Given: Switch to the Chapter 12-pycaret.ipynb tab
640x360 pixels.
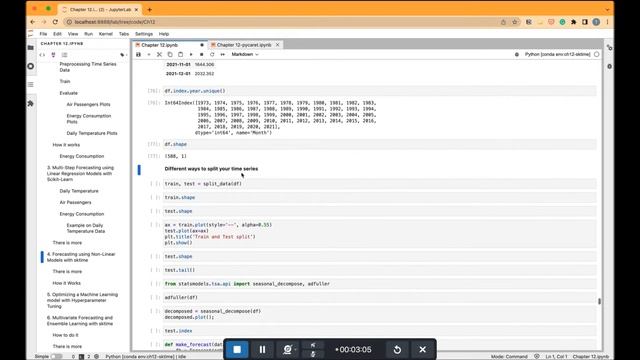Looking at the screenshot, I should coord(244,45).
